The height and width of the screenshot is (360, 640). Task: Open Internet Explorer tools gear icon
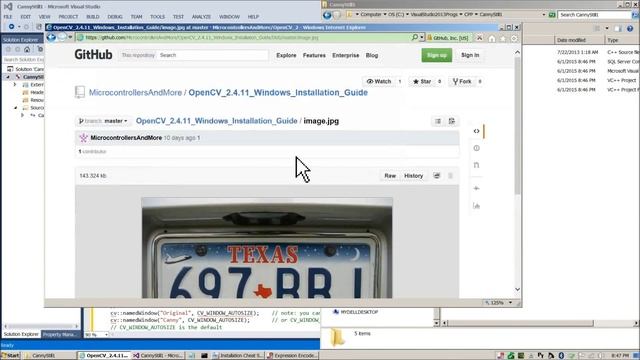514,38
